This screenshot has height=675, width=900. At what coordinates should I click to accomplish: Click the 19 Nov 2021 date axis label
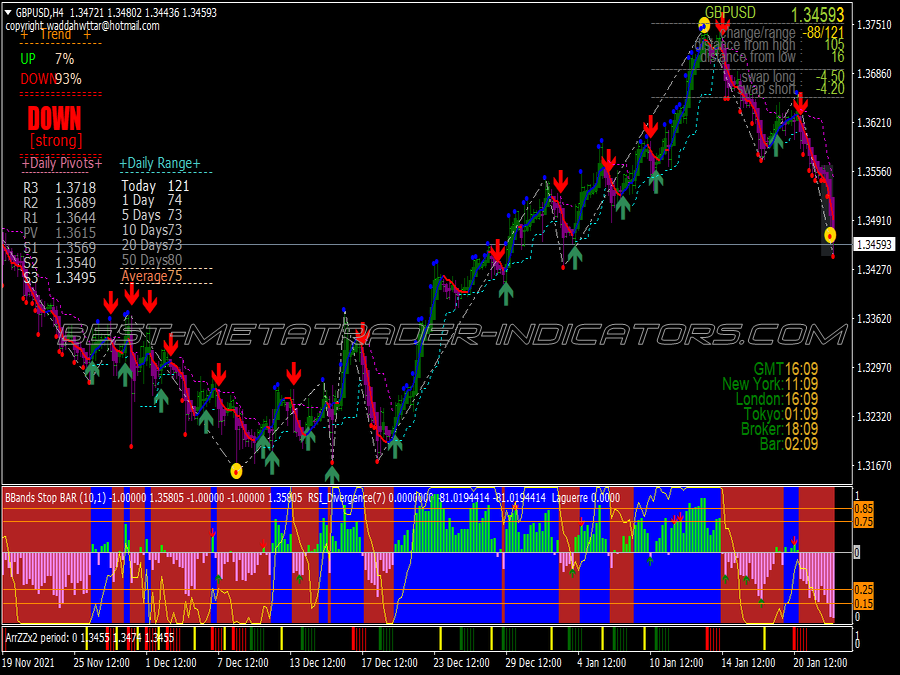28,663
